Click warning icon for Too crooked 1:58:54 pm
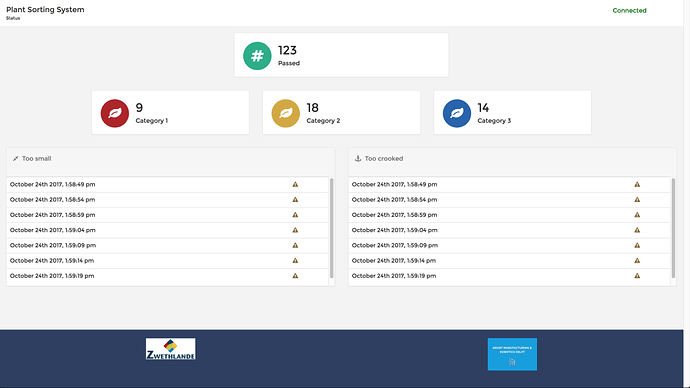Viewport: 690px width, 388px height. pos(637,200)
